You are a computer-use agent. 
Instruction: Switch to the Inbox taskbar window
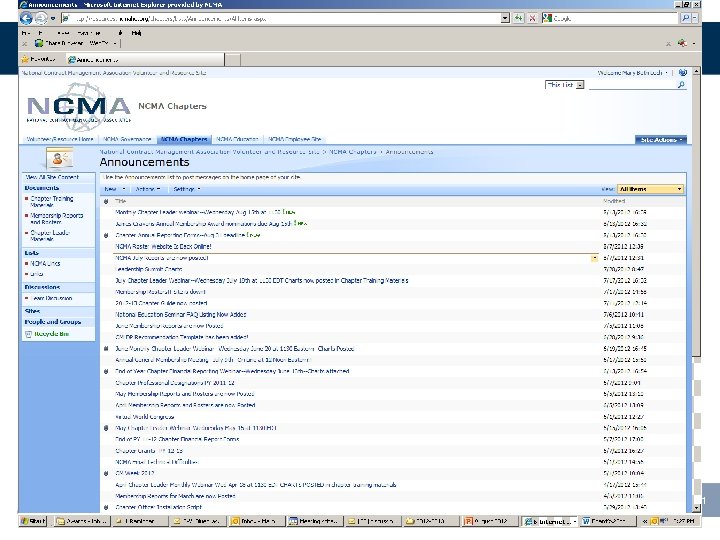point(255,521)
